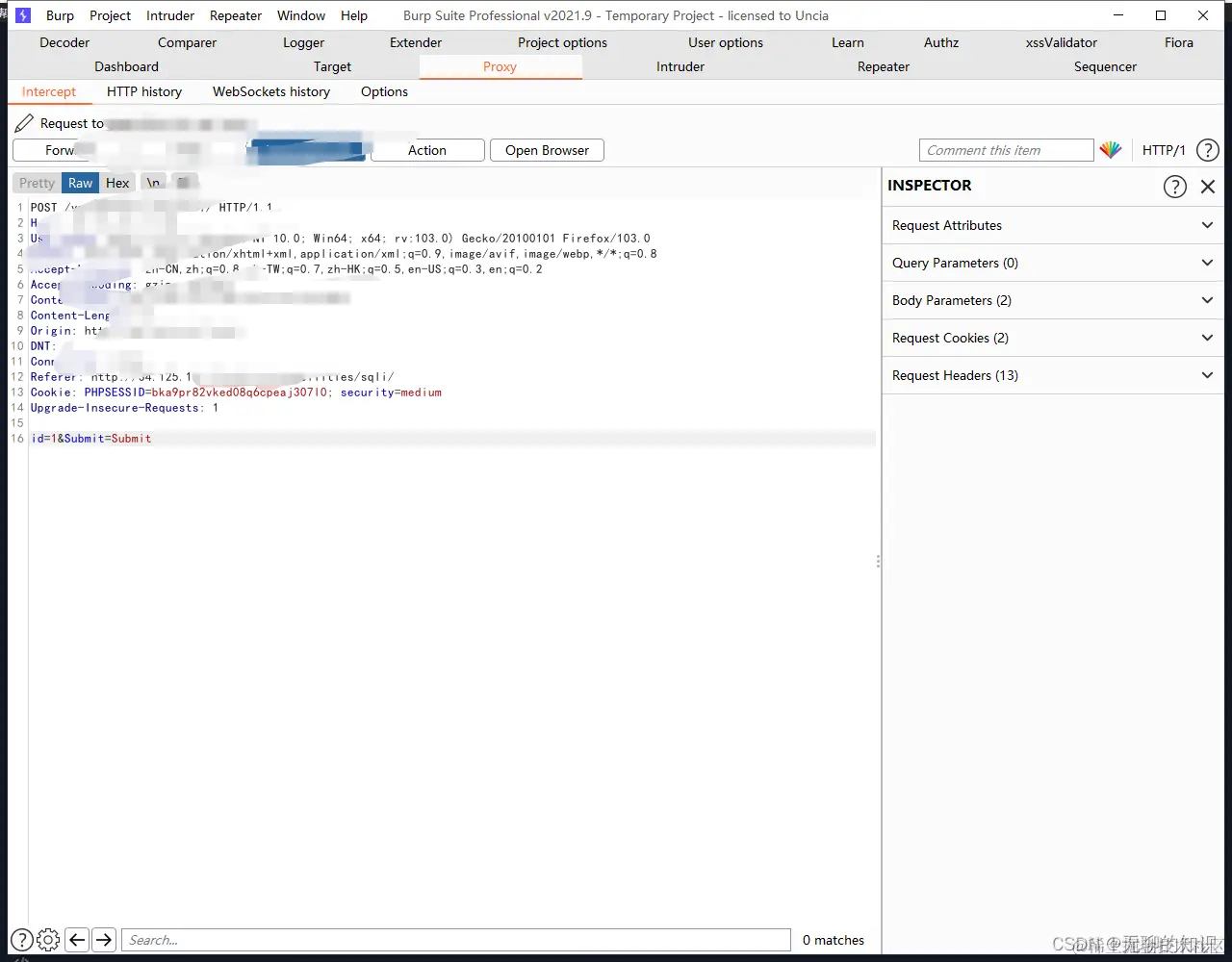Open the Proxy Options sub-tab
Screen dimensions: 1232x962
384,91
